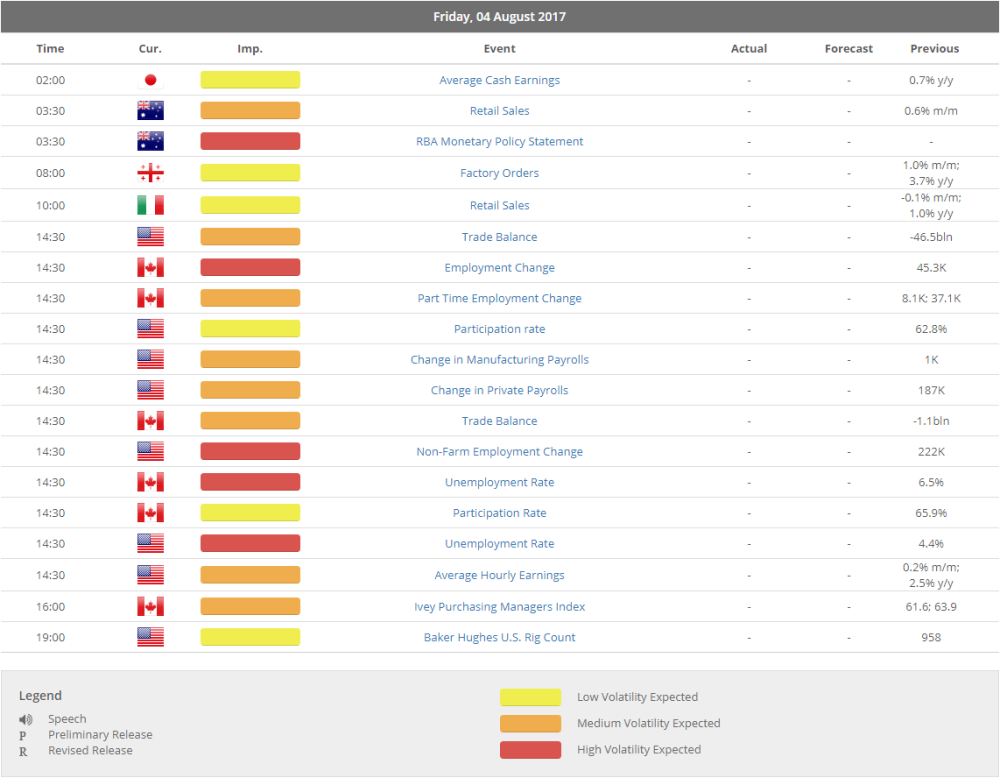
Task: Click the red importance bar for RBA statement
Action: point(250,141)
